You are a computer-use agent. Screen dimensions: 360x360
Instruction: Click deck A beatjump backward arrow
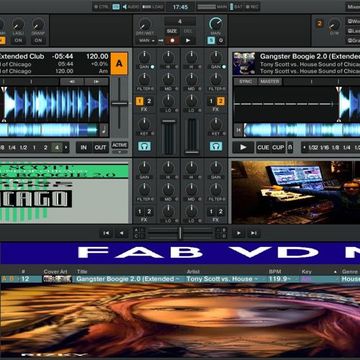tap(72, 81)
